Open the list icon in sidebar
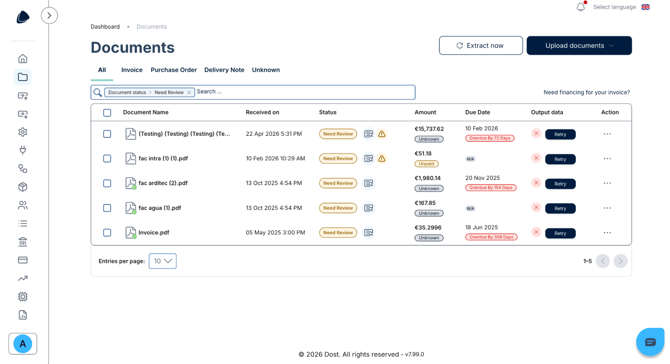This screenshot has width=670, height=364. pos(23,223)
